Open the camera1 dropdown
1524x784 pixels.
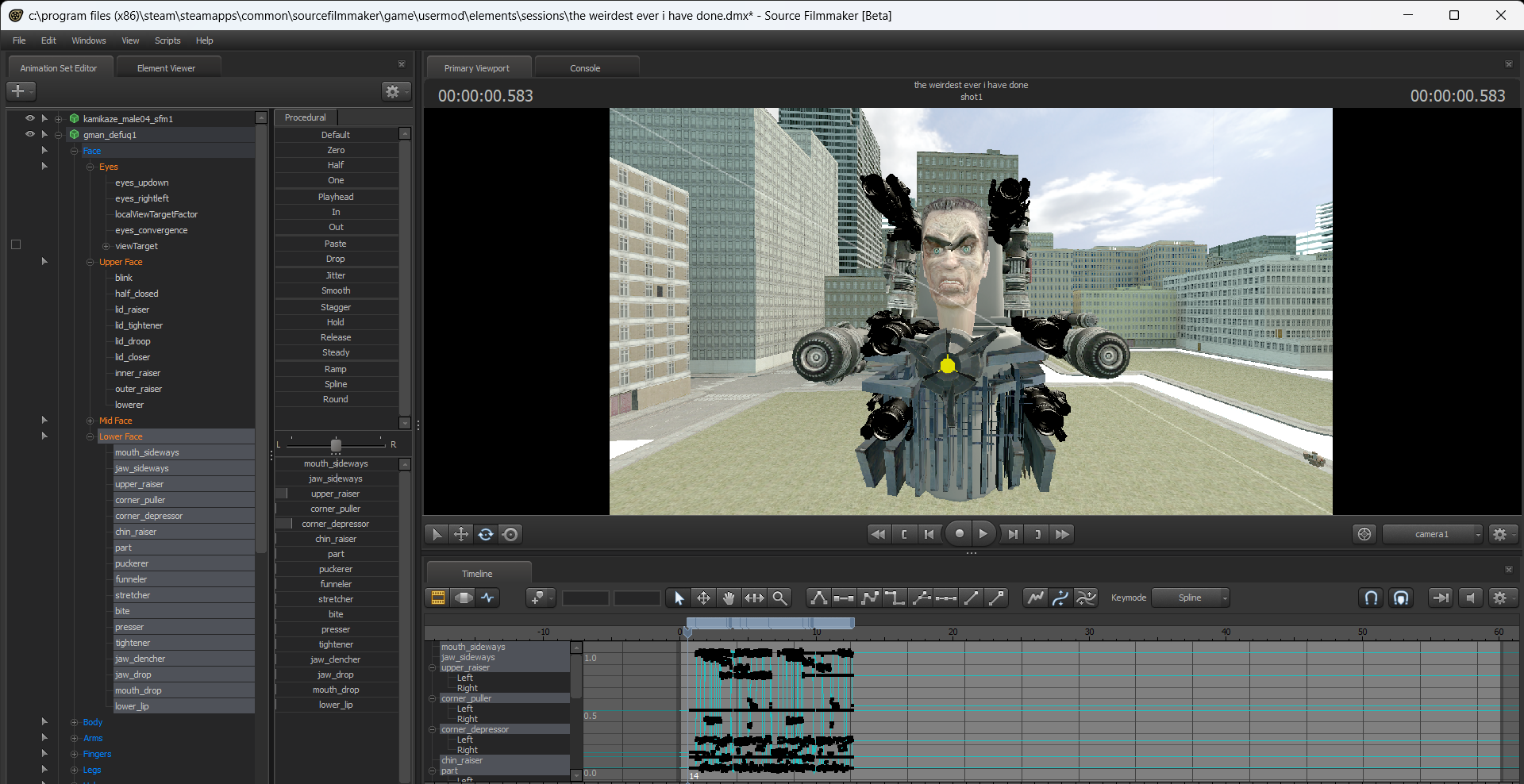point(1433,534)
